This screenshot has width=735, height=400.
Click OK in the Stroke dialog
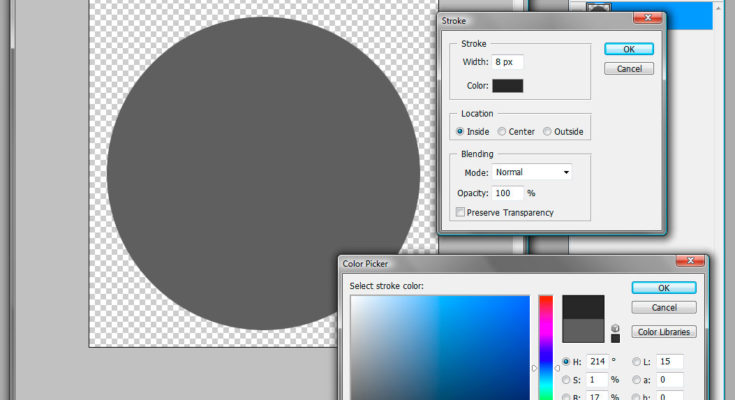(629, 49)
